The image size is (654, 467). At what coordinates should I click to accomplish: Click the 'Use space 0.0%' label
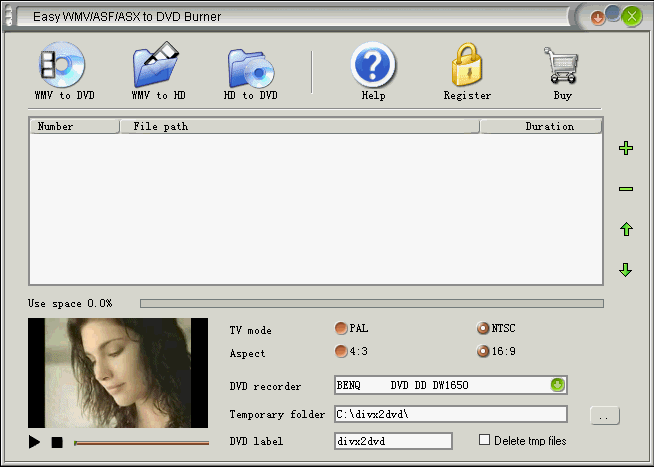tap(70, 304)
